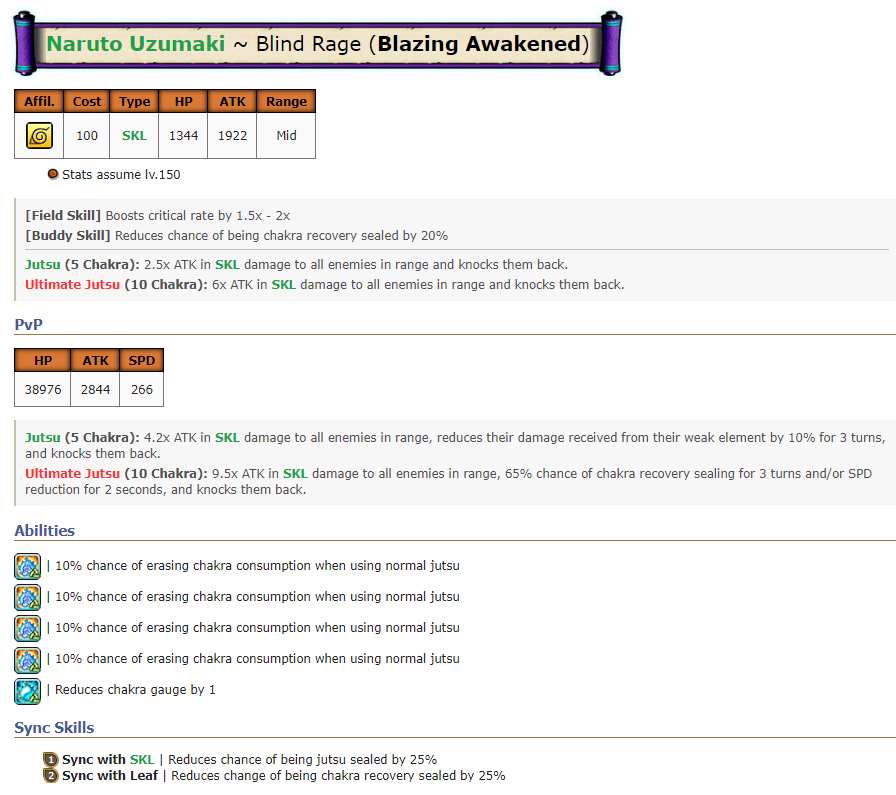The image size is (896, 795).
Task: Click the HP value 1344
Action: [183, 135]
